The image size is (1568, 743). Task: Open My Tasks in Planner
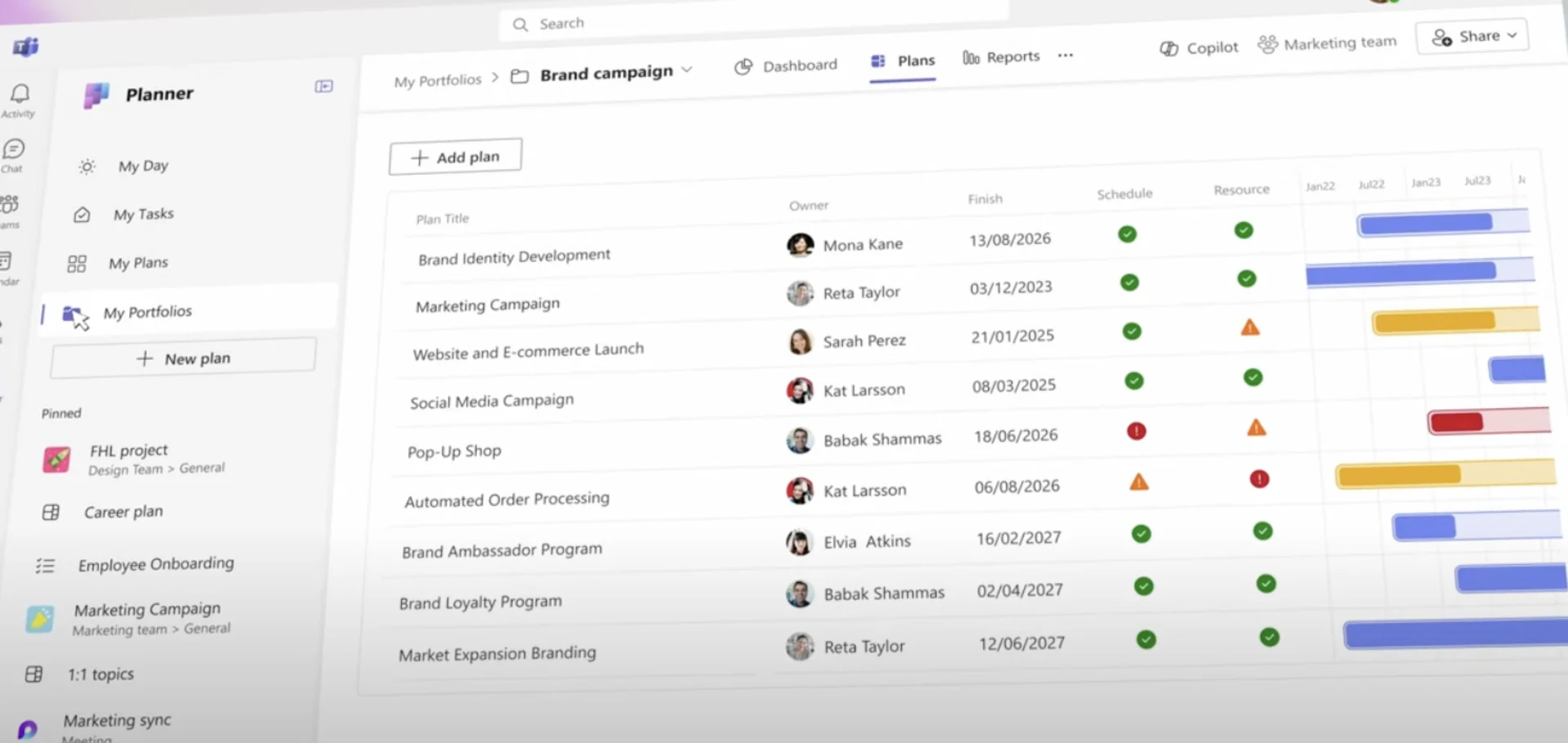point(144,214)
